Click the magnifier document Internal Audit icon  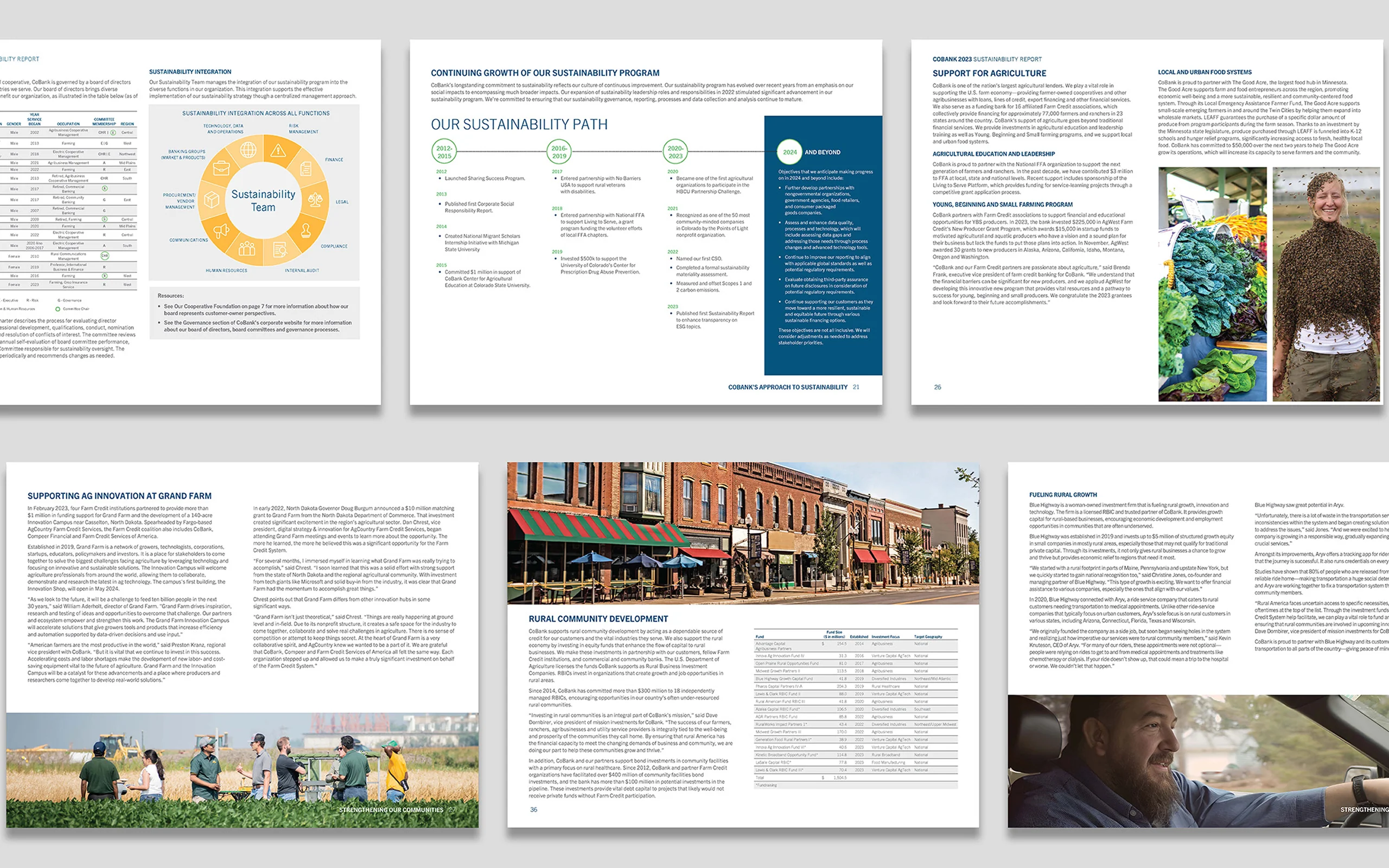coord(279,249)
